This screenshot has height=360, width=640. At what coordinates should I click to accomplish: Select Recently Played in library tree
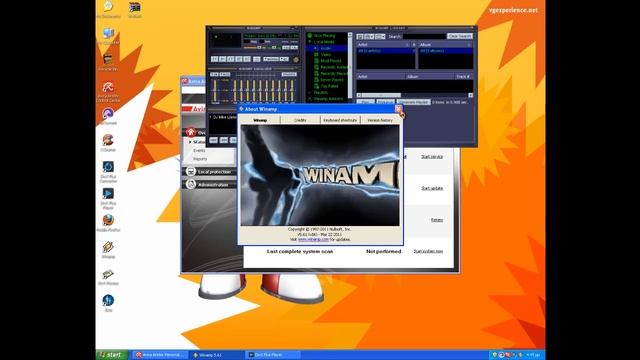pos(334,73)
